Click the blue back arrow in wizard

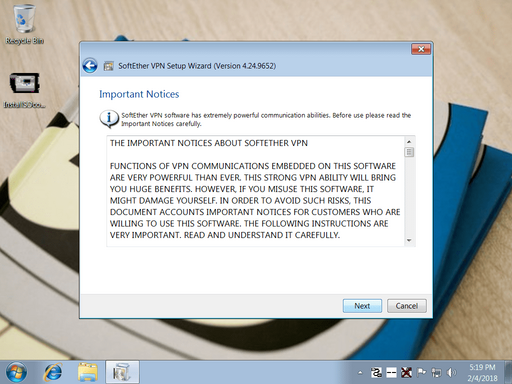[90, 66]
